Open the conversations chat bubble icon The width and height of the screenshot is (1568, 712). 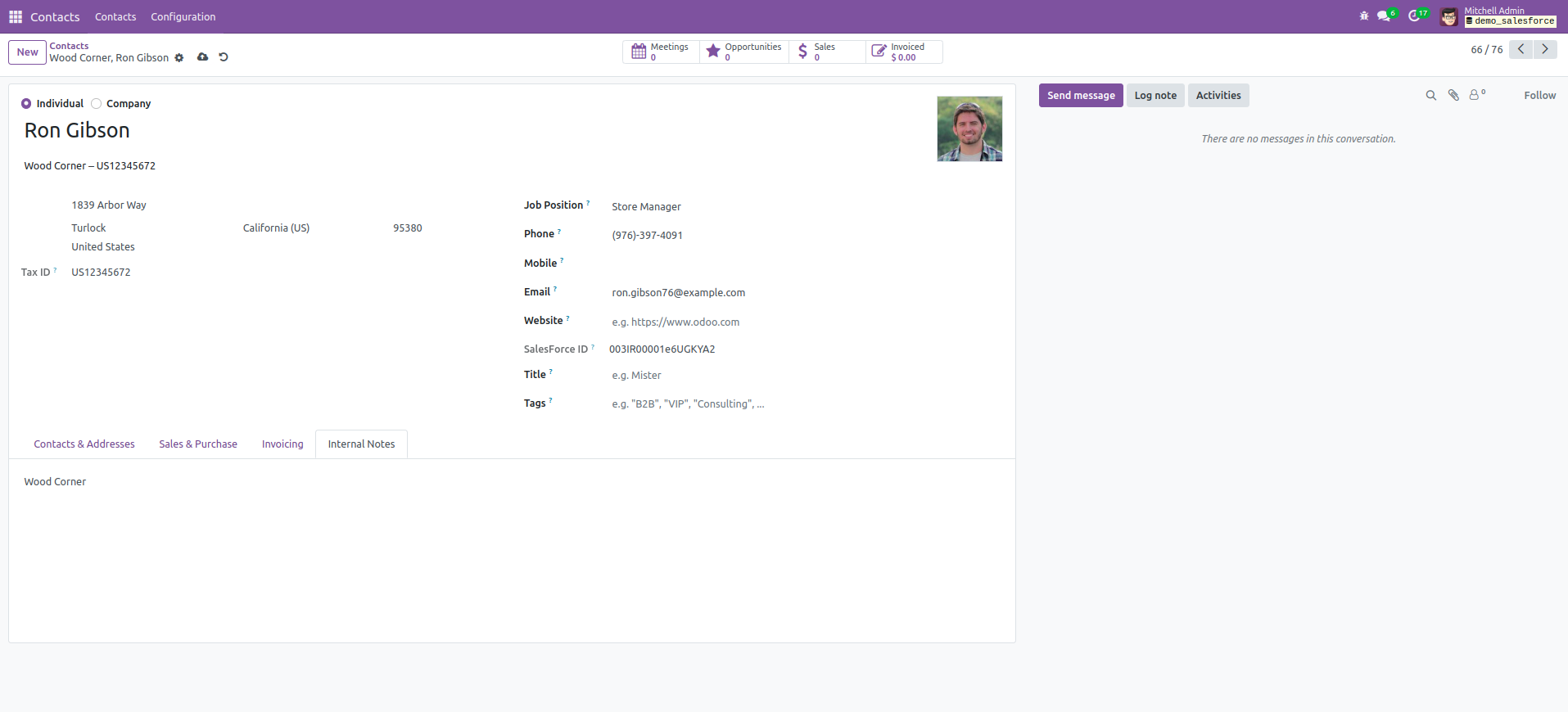(x=1384, y=16)
